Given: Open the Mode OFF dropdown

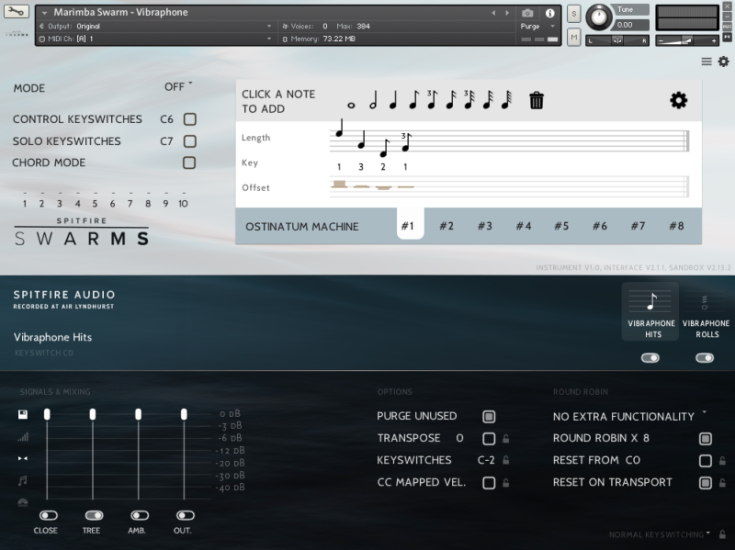Looking at the screenshot, I should click(x=178, y=87).
